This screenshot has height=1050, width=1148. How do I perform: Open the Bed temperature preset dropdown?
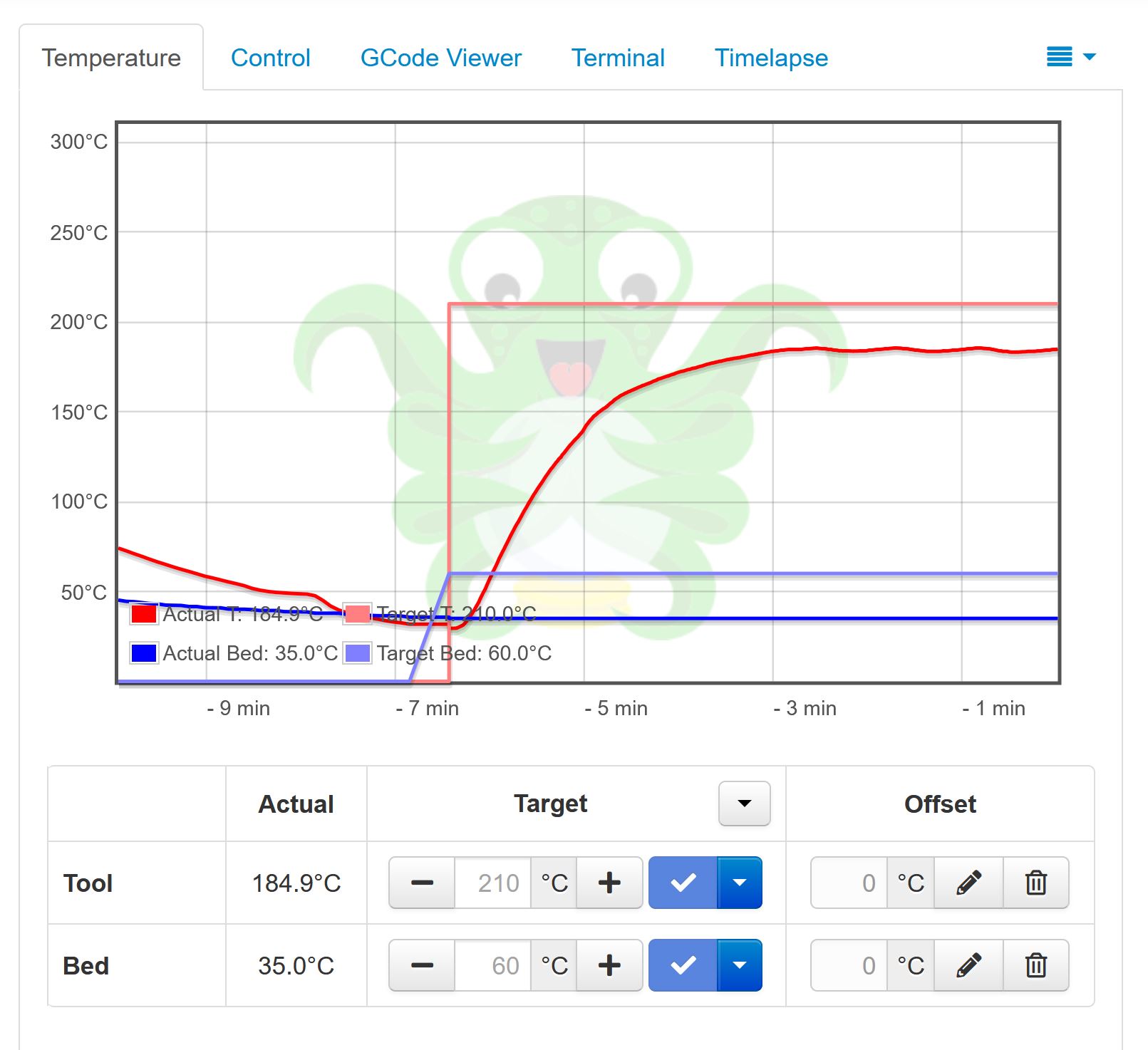[x=740, y=965]
